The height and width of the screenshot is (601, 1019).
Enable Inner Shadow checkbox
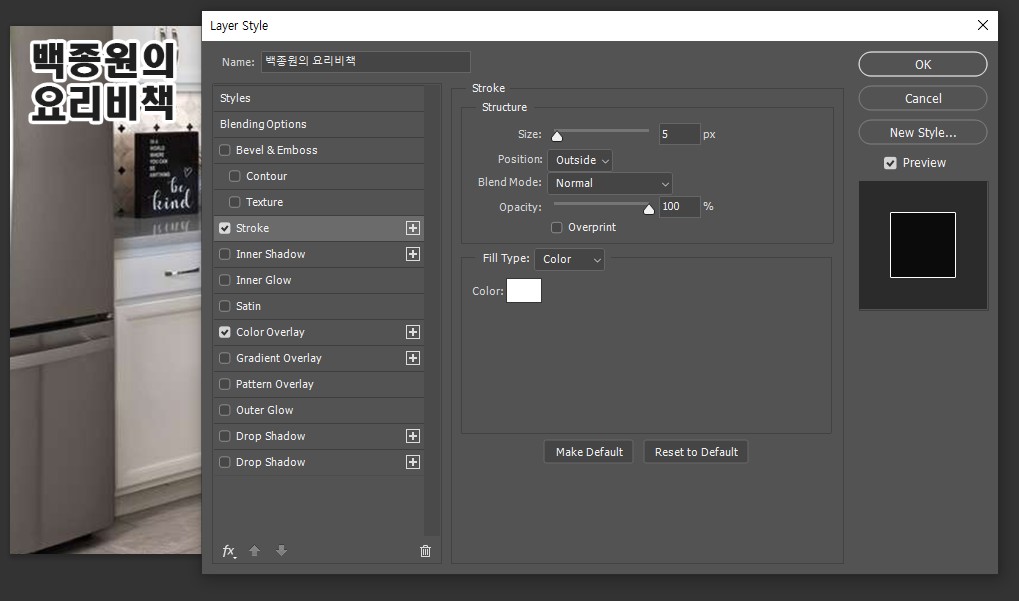[225, 254]
